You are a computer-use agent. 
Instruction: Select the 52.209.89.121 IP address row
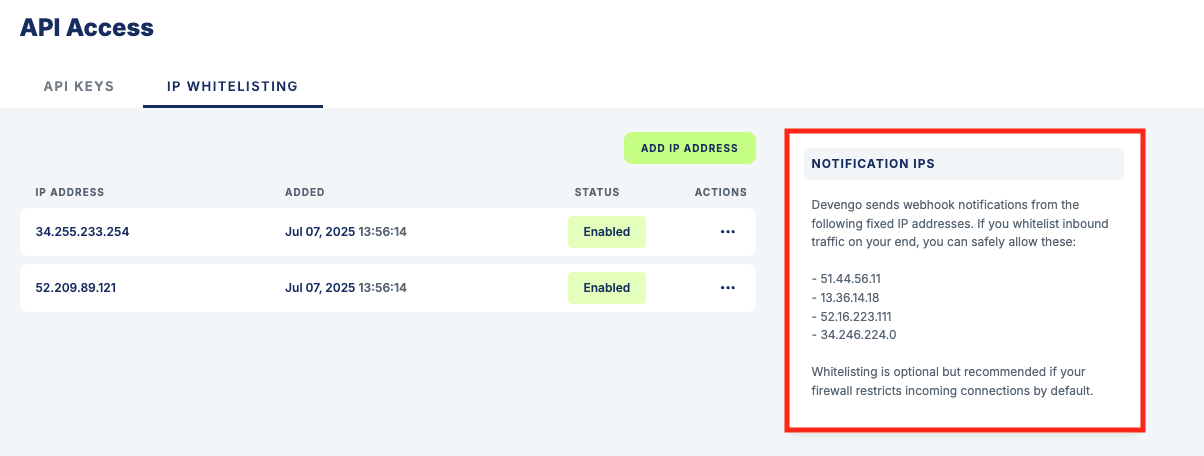[388, 288]
